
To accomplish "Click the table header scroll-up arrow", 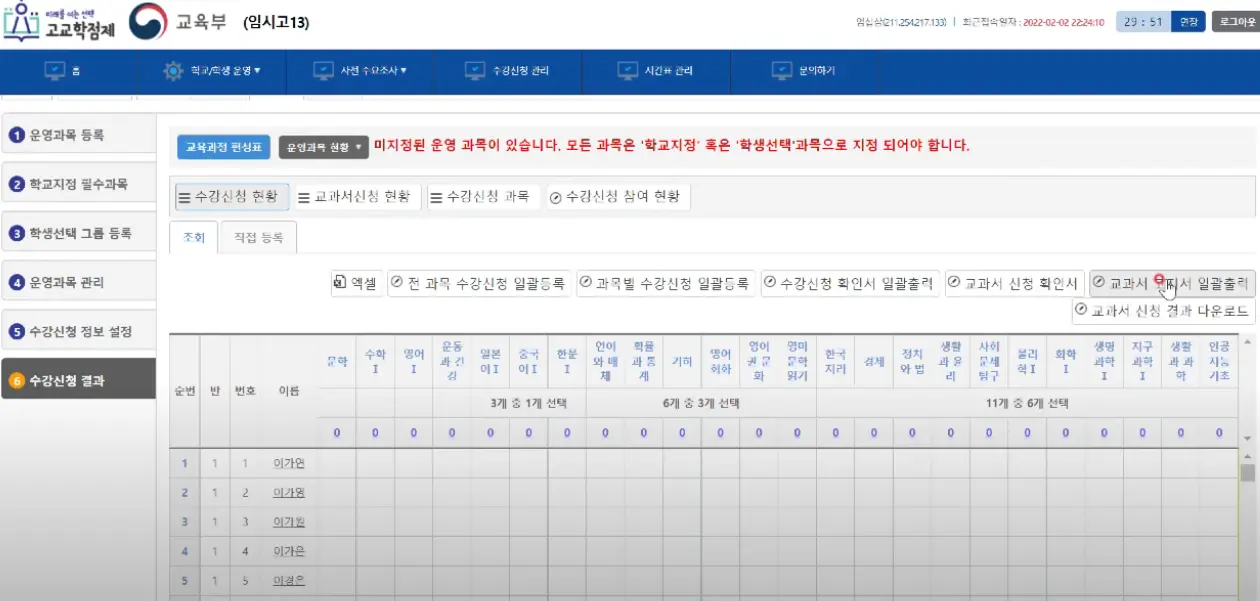I will pyautogui.click(x=1246, y=343).
